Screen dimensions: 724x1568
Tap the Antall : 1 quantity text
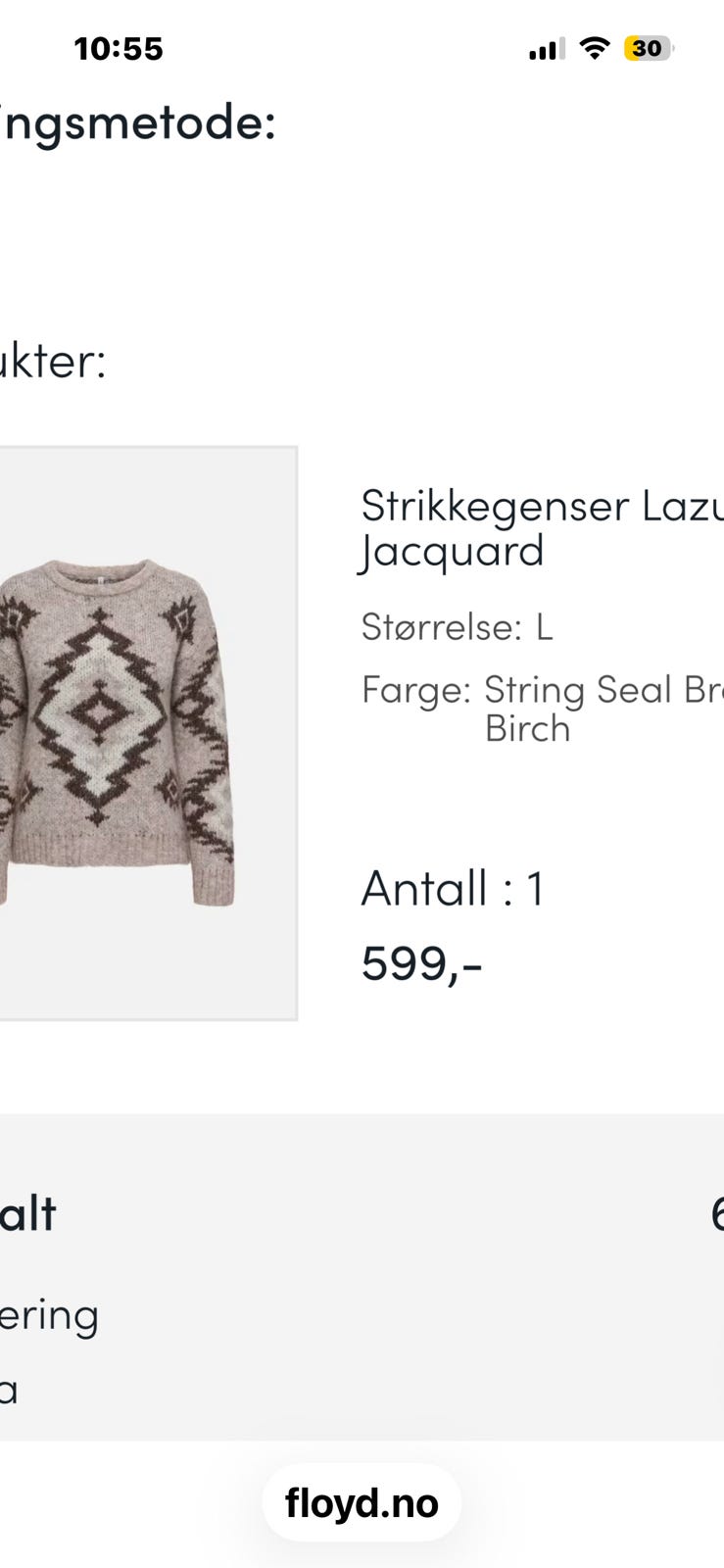coord(453,889)
